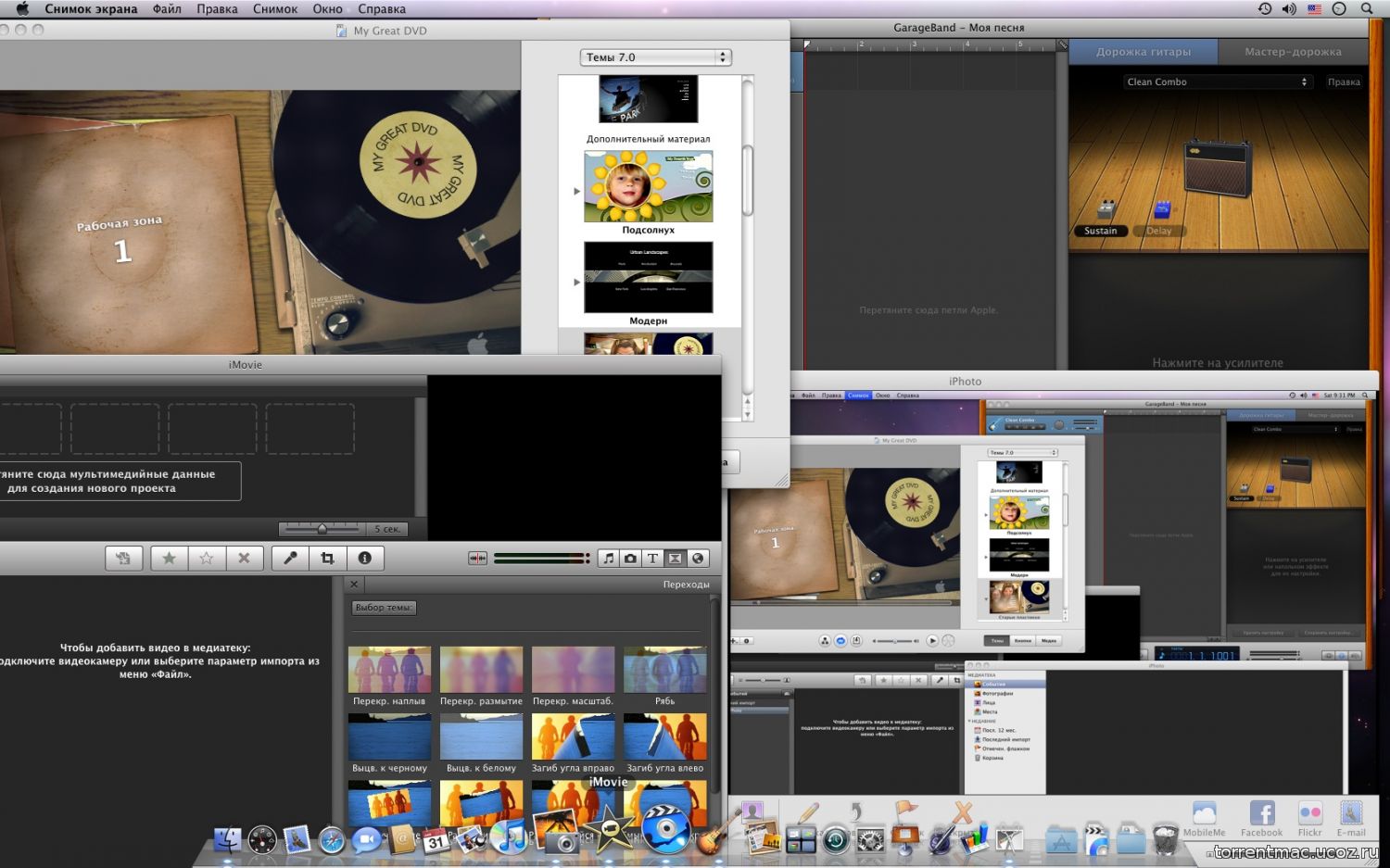Screen dimensions: 1390x868
Task: Open the inspector info icon in iMovie
Action: click(365, 558)
